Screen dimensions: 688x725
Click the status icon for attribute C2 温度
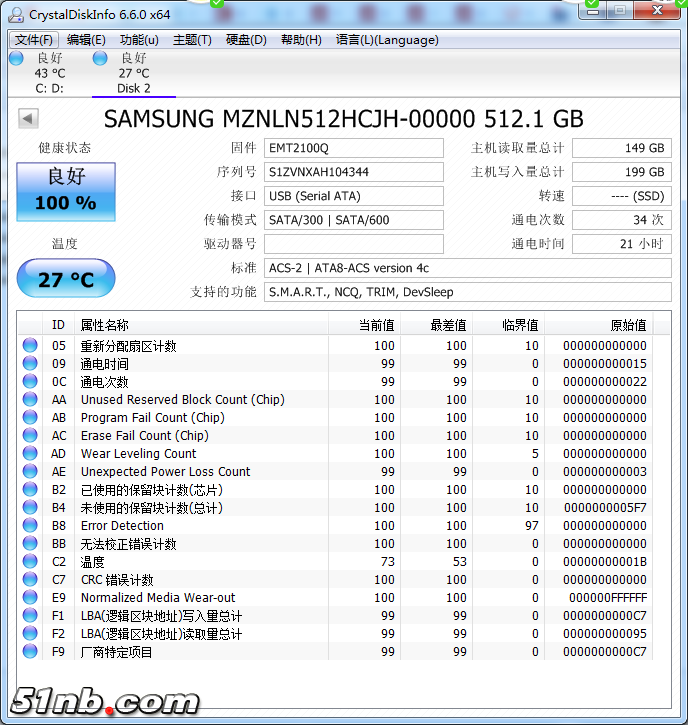coord(30,562)
